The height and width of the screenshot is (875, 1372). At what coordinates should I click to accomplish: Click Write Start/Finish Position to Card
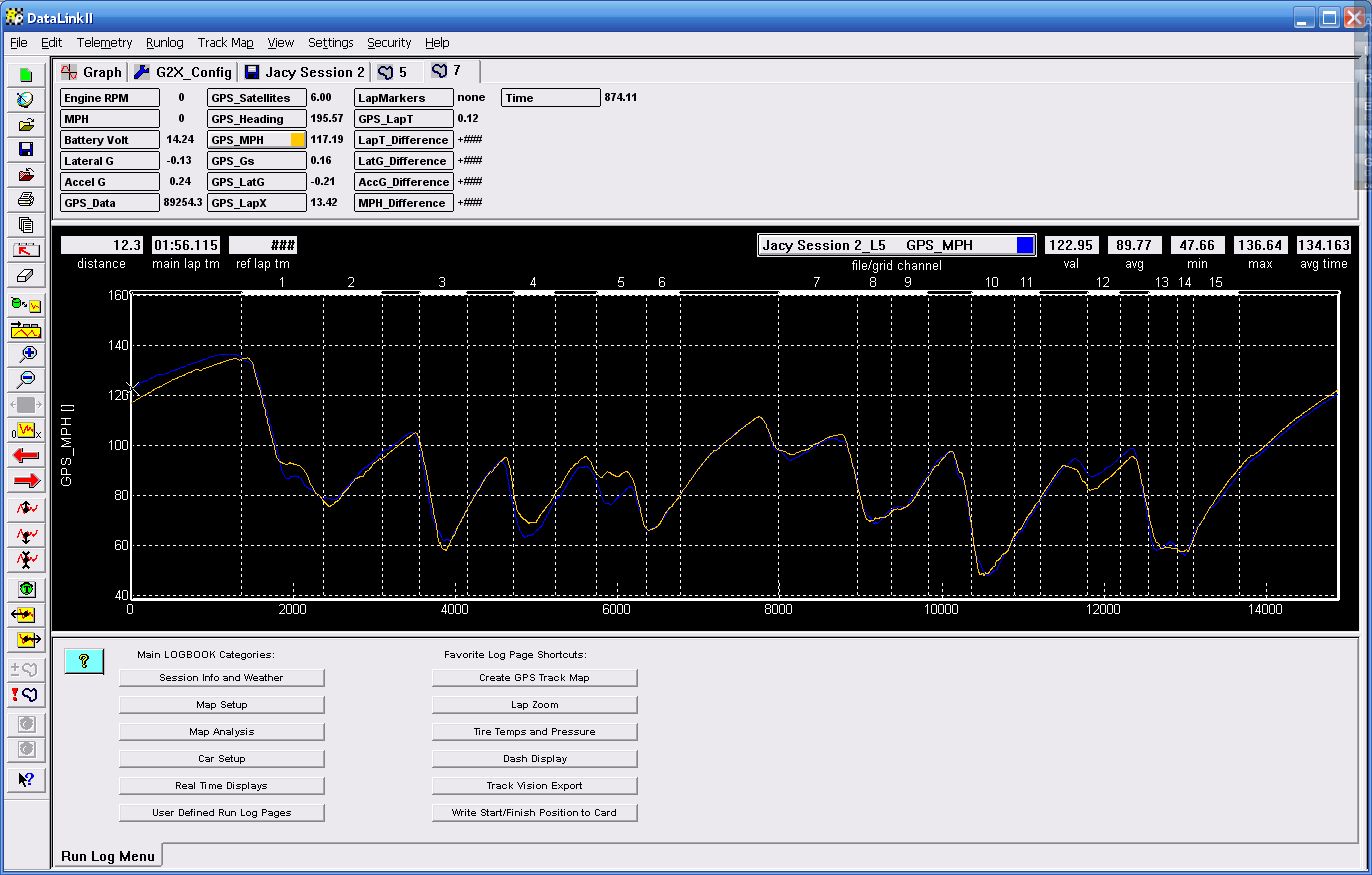[534, 812]
